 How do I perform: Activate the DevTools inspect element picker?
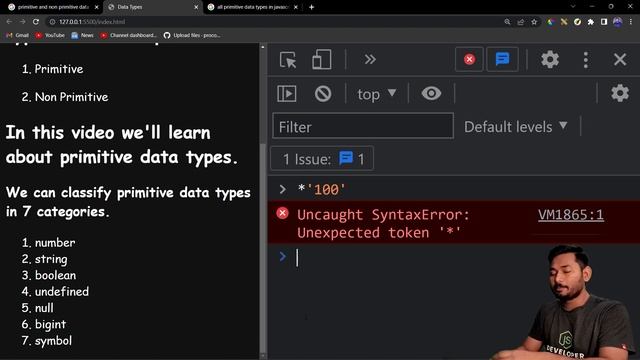point(288,60)
